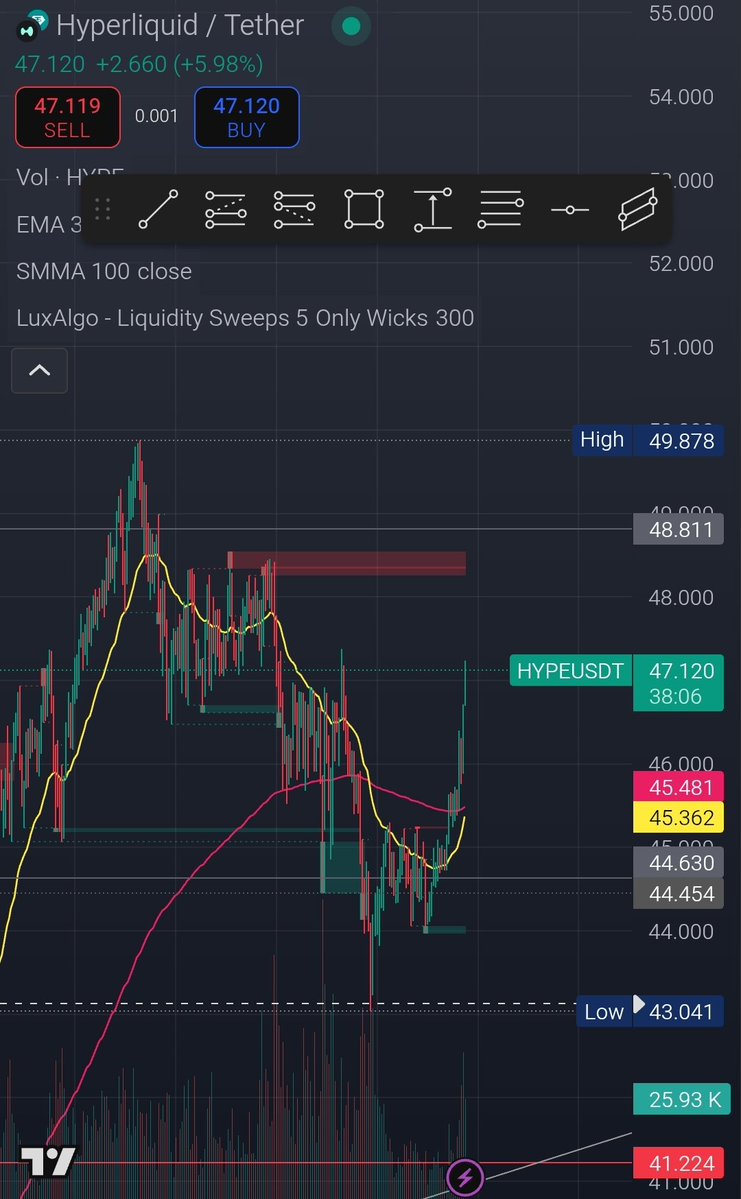Tap the 48.811 horizontal line price label
741x1199 pixels.
tap(678, 529)
